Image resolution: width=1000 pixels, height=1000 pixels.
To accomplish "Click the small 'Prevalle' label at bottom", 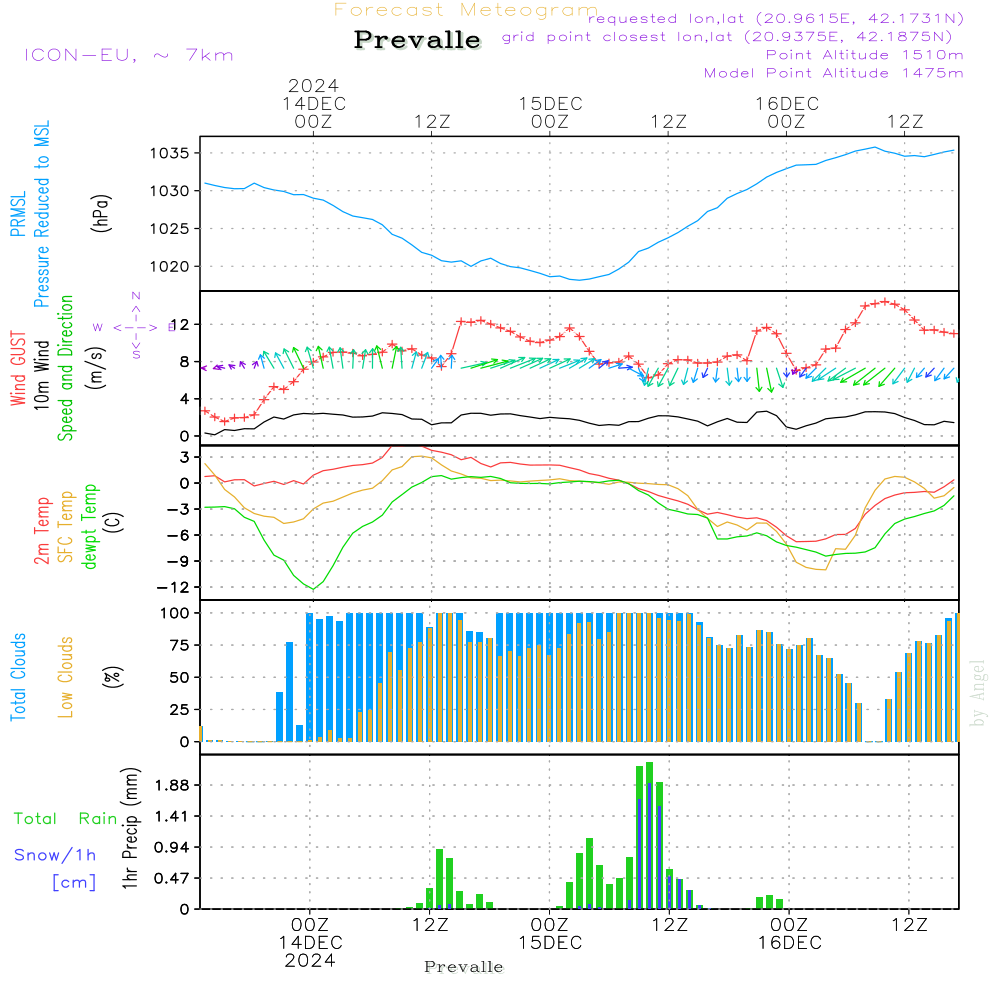I will pyautogui.click(x=464, y=967).
